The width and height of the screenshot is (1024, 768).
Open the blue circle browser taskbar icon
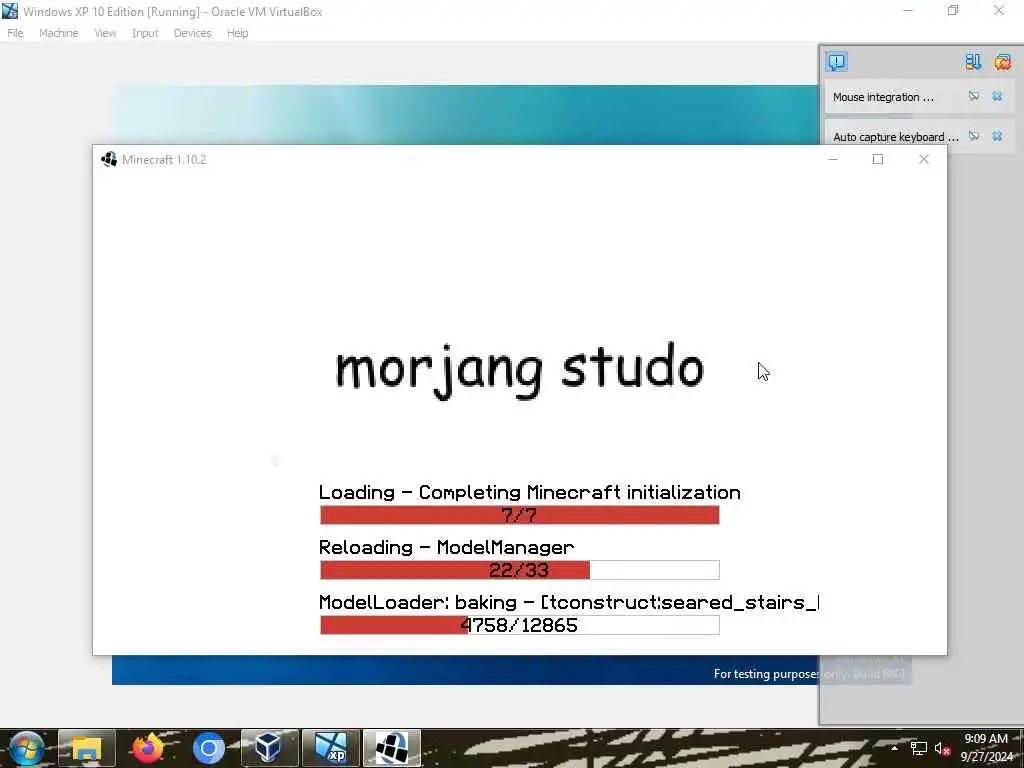pos(208,748)
